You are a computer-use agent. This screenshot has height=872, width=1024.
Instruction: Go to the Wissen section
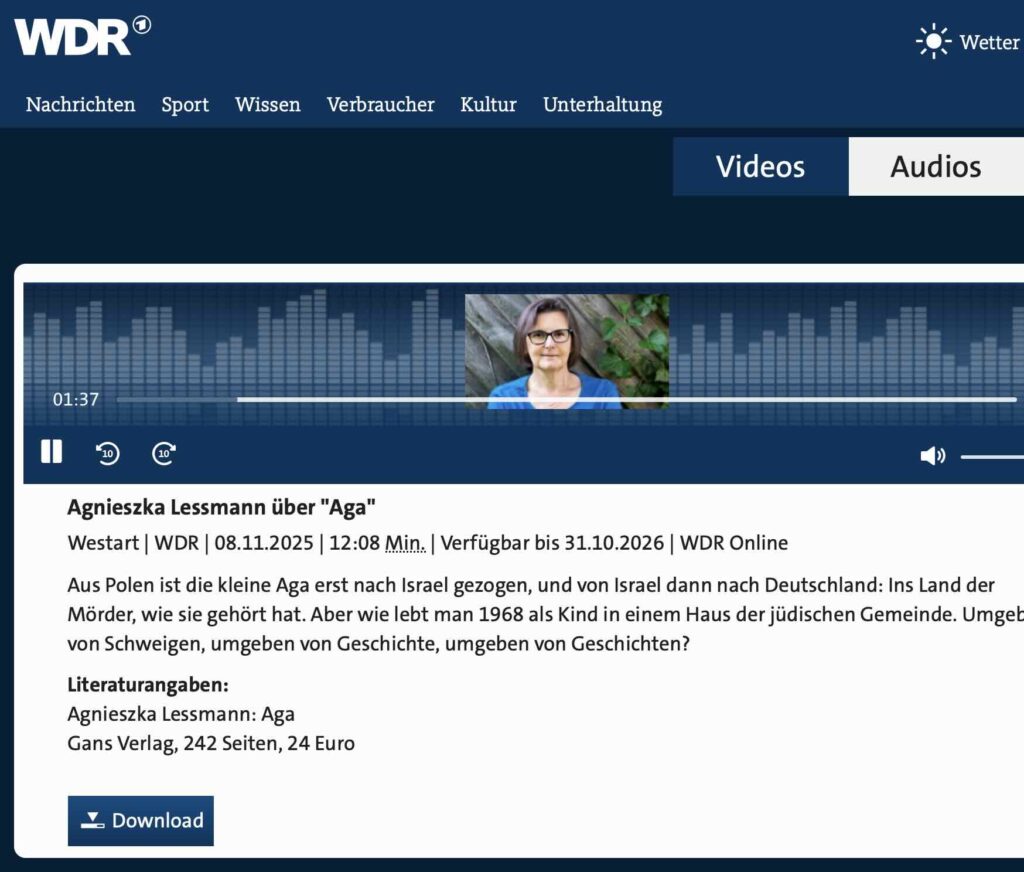(x=267, y=105)
